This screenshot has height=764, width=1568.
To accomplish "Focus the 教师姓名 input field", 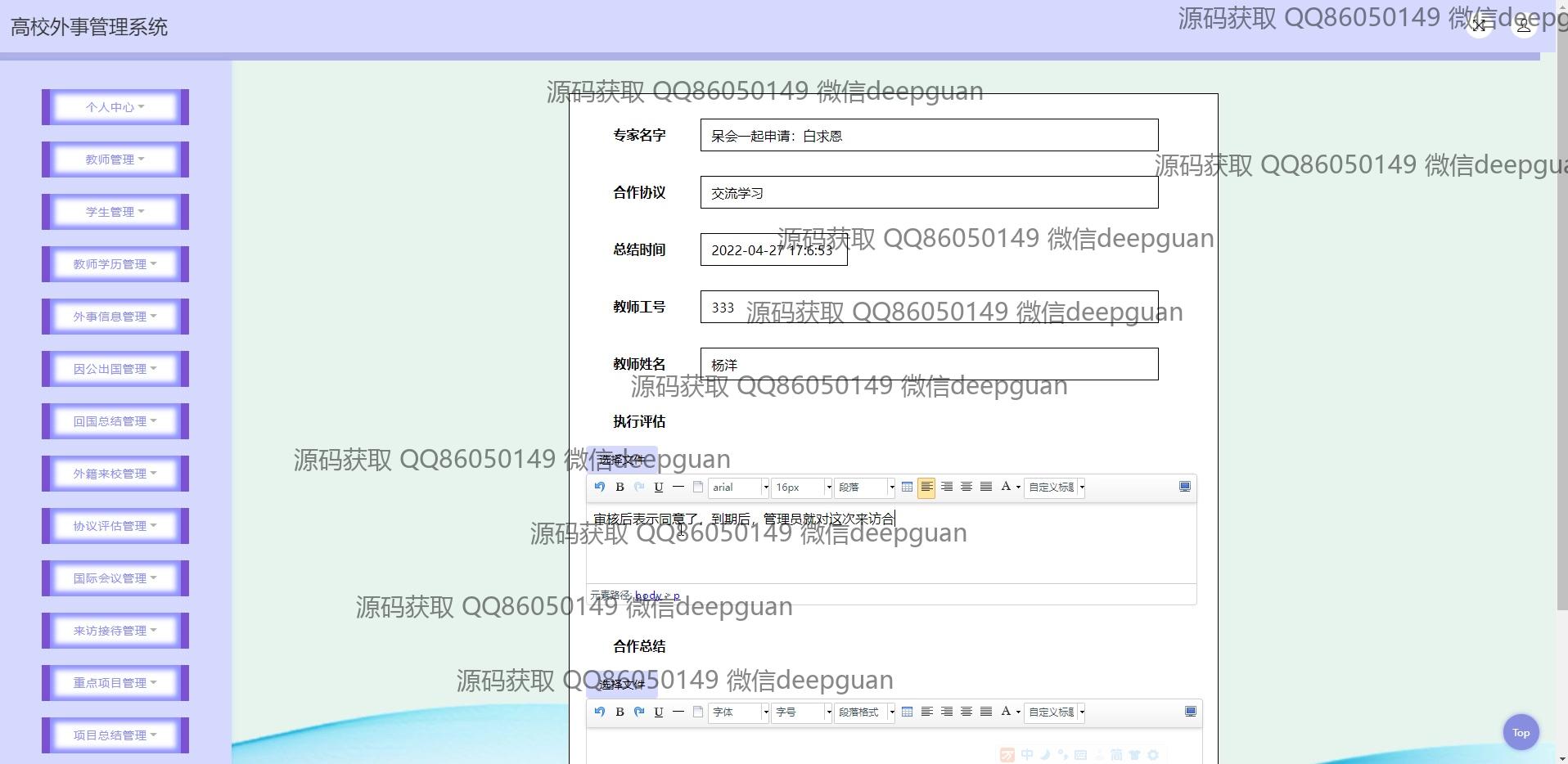I will (x=929, y=364).
